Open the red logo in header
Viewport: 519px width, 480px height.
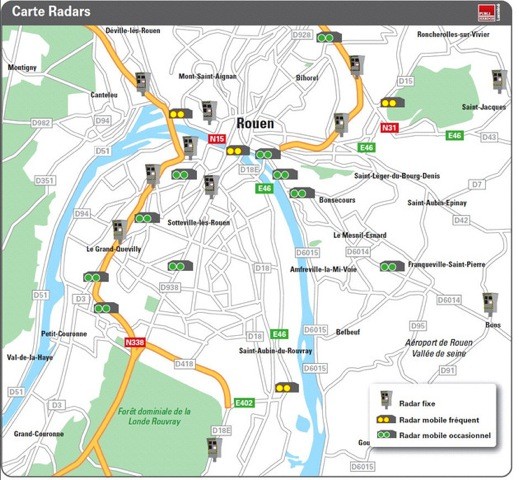click(488, 13)
